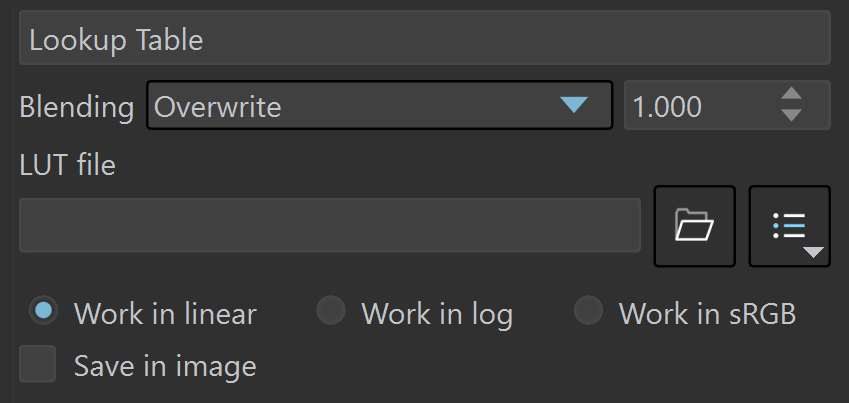
Task: Click the "Work in linear" label text
Action: 165,313
